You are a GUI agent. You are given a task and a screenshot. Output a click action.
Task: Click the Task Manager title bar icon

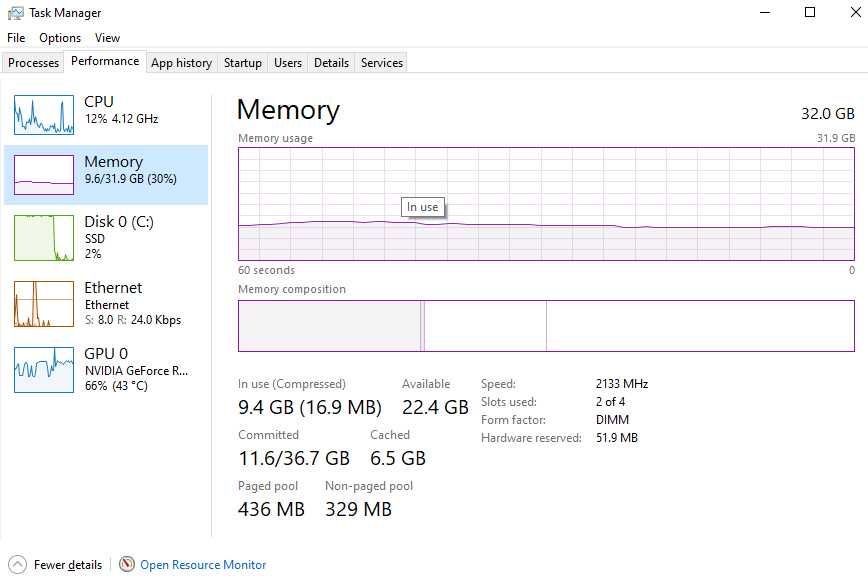[16, 13]
